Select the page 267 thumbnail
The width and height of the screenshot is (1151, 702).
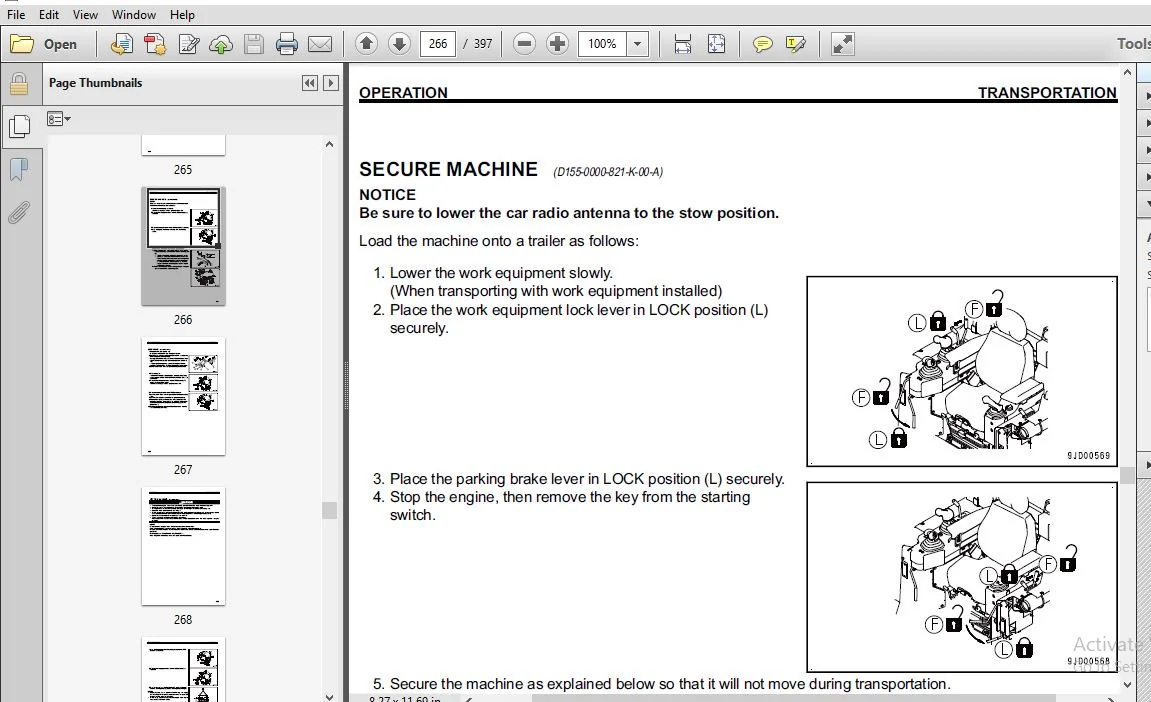click(184, 397)
